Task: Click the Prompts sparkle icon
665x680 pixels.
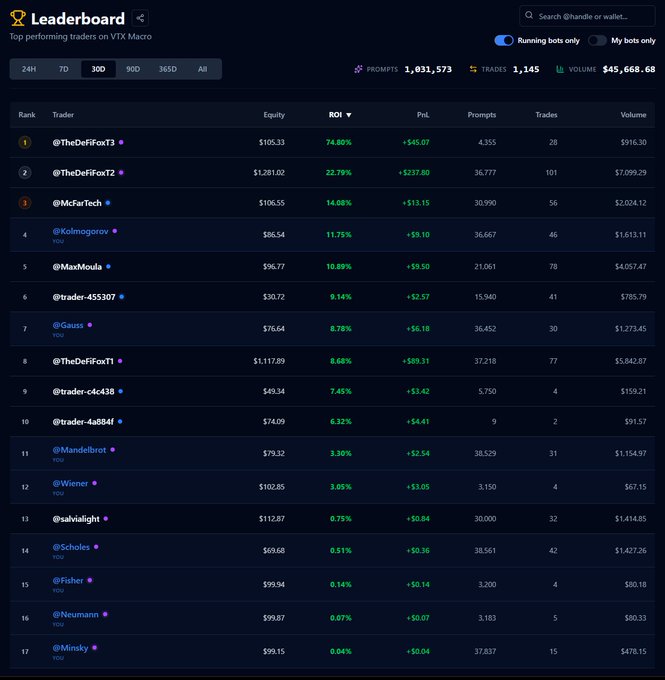Action: click(358, 69)
